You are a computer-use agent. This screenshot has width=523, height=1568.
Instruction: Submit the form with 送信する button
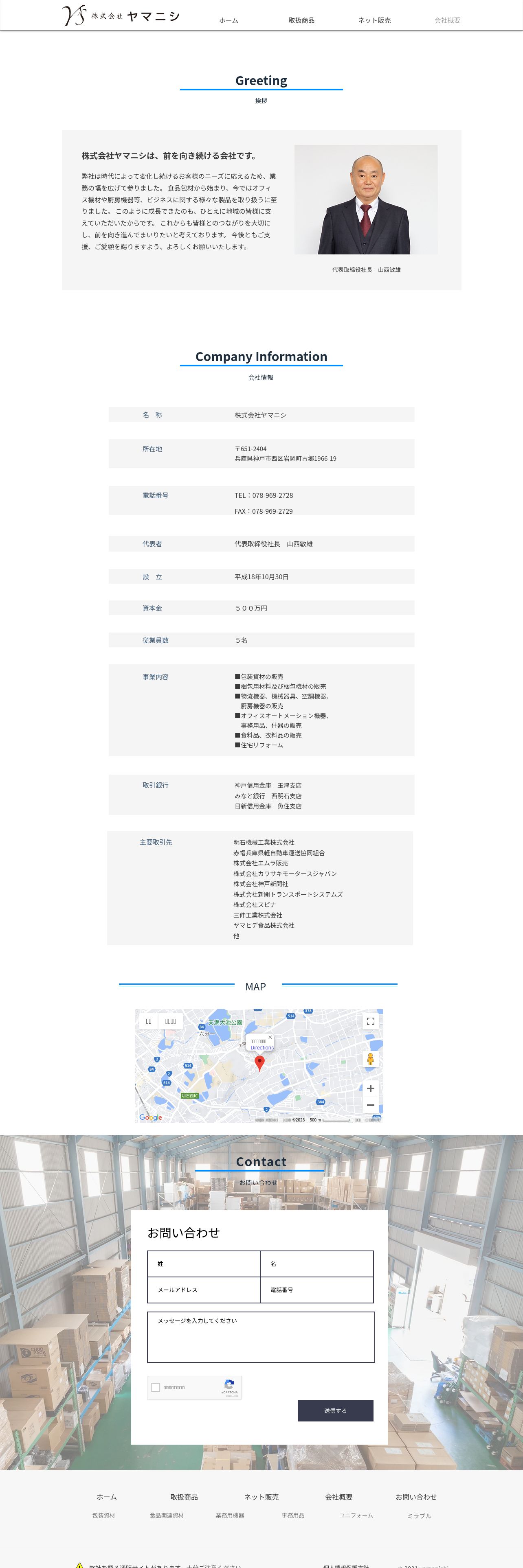(x=336, y=1410)
